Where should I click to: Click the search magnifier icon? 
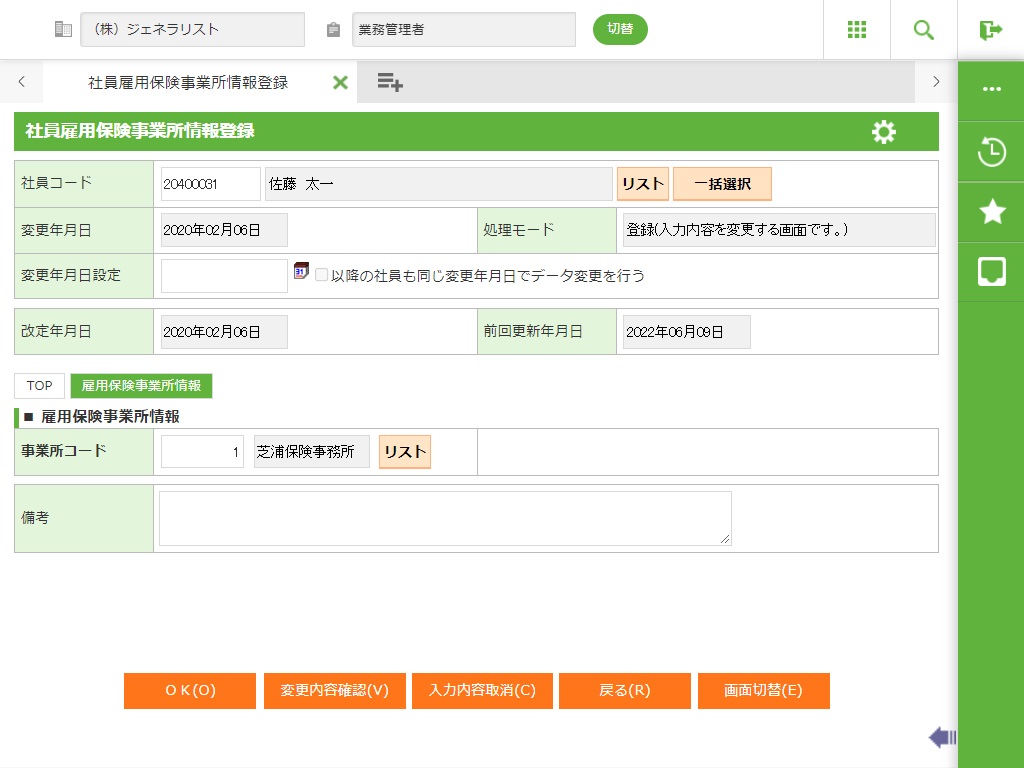click(923, 30)
